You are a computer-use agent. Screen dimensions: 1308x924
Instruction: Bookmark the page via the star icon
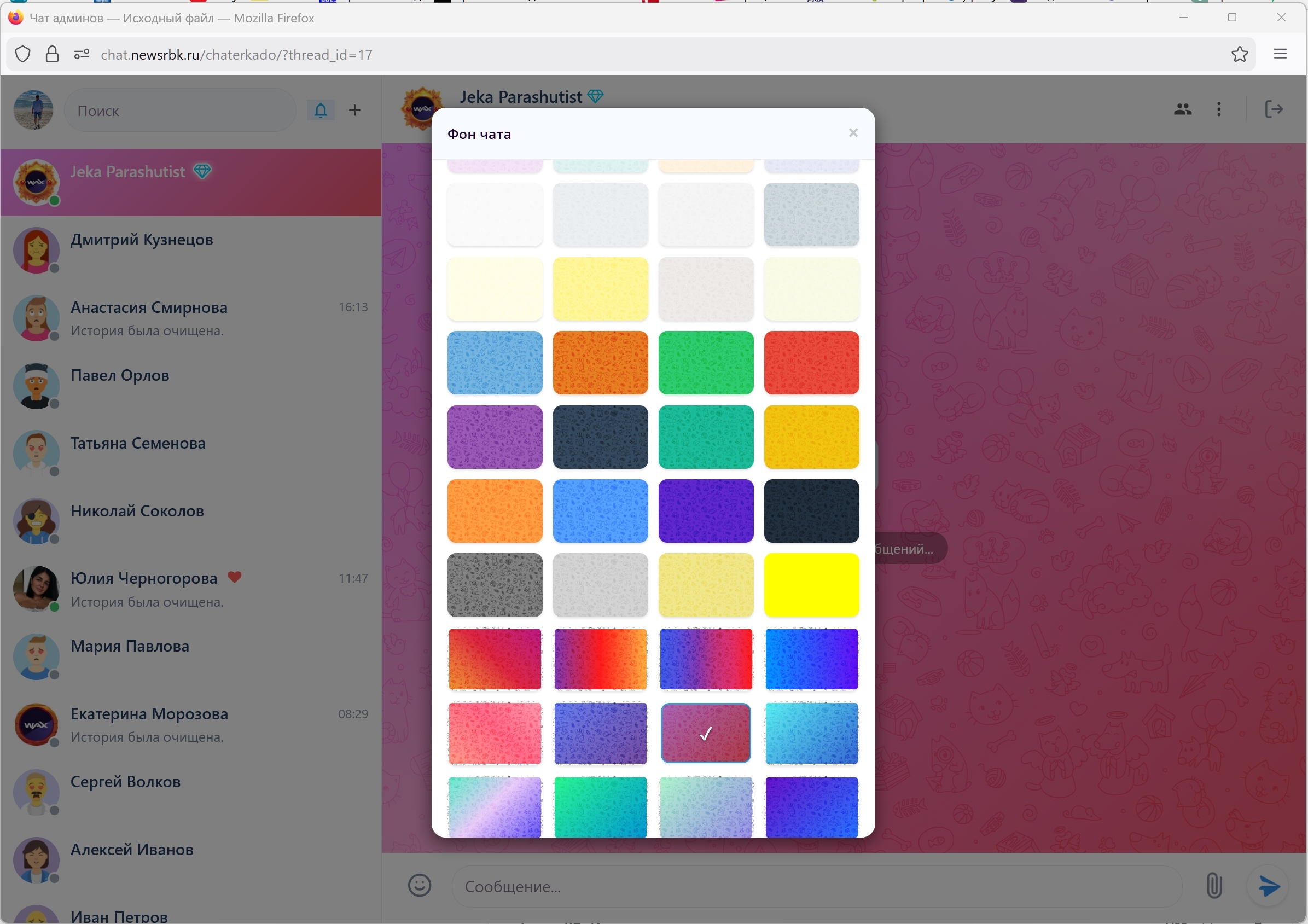coord(1239,54)
